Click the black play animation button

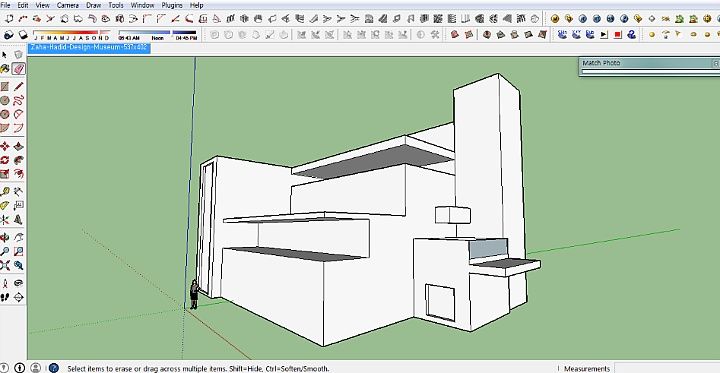(604, 34)
